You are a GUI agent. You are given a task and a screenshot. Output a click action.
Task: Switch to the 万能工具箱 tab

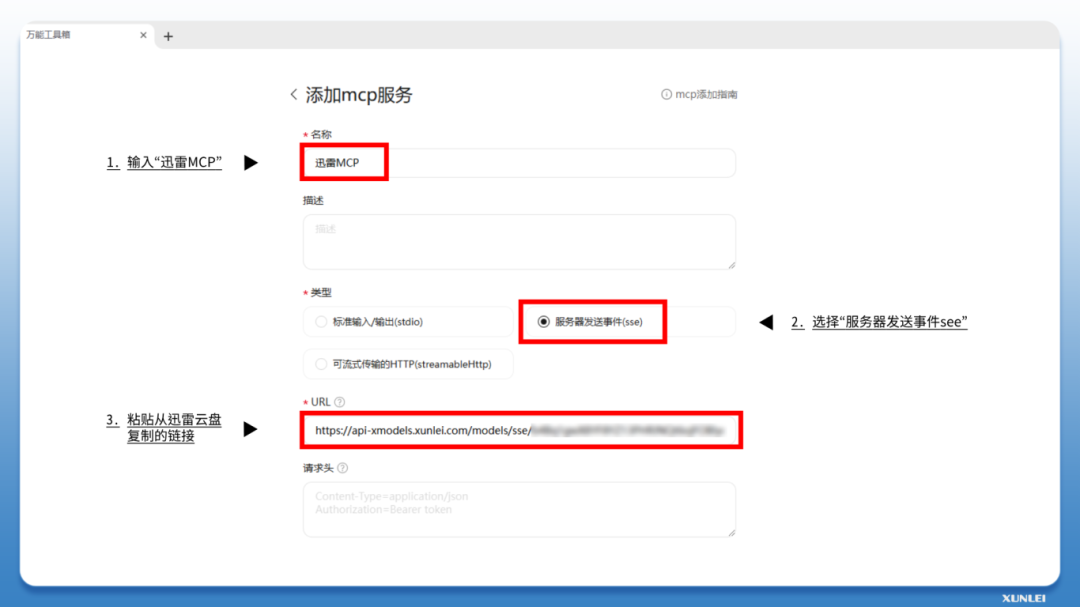pos(70,35)
